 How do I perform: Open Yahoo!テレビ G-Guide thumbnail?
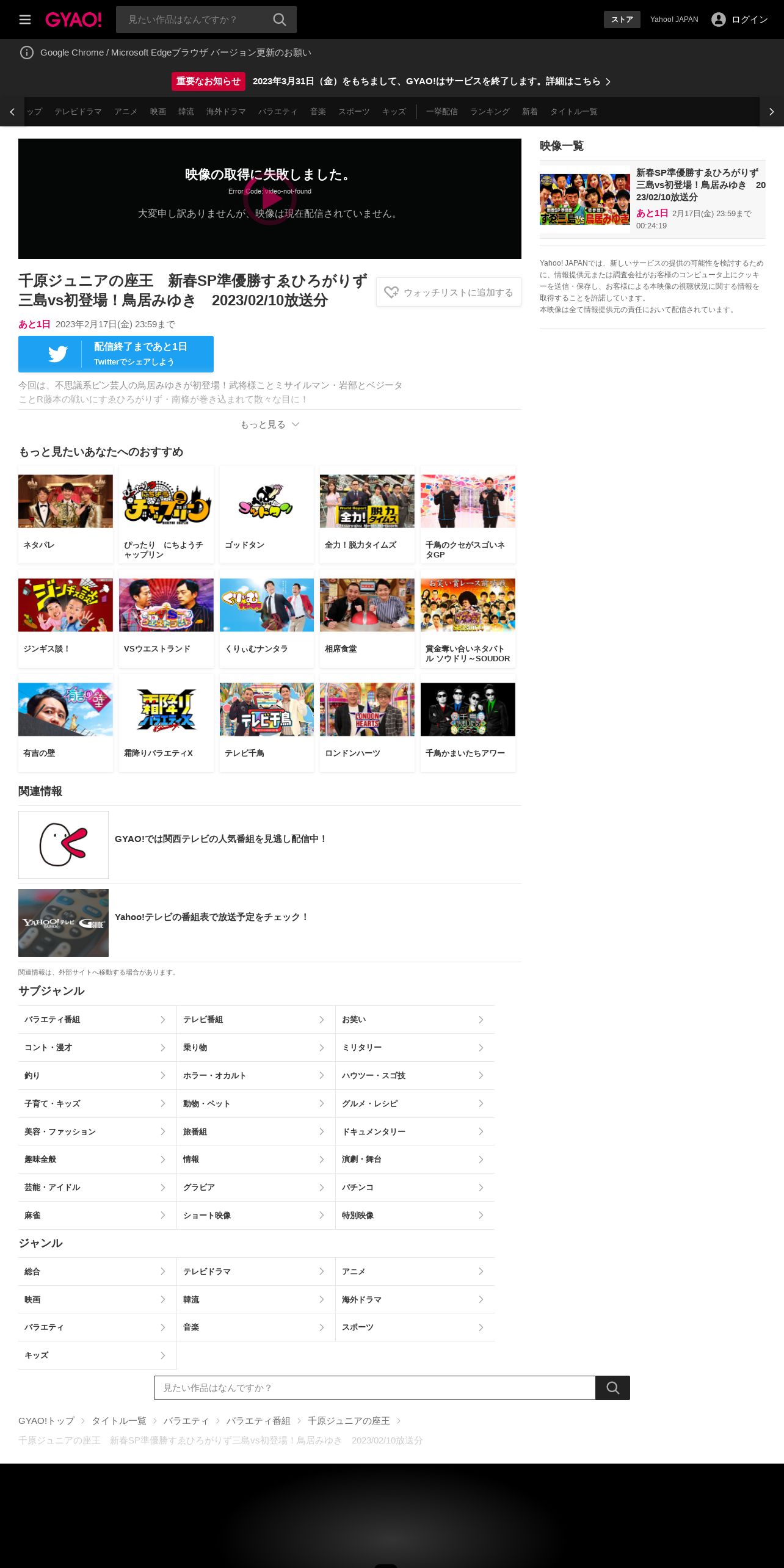pos(64,923)
